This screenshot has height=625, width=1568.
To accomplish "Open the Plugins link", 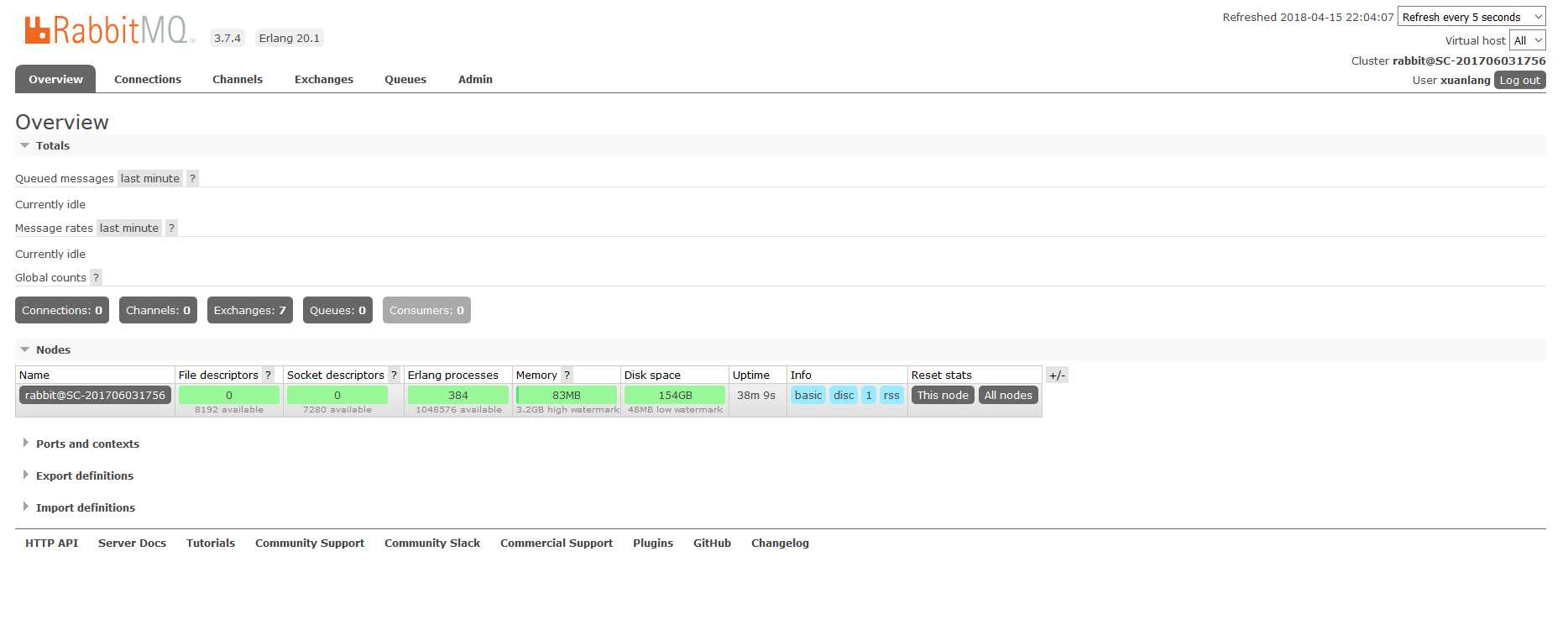I will pos(653,543).
